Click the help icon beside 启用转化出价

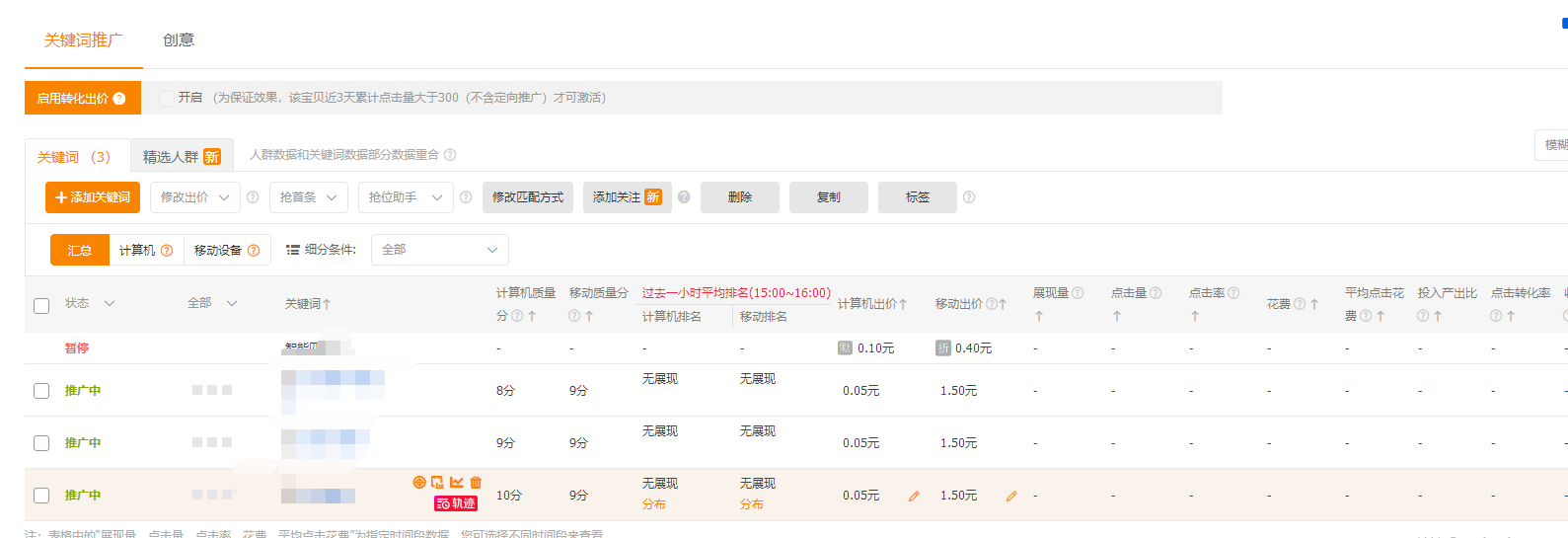pos(119,99)
